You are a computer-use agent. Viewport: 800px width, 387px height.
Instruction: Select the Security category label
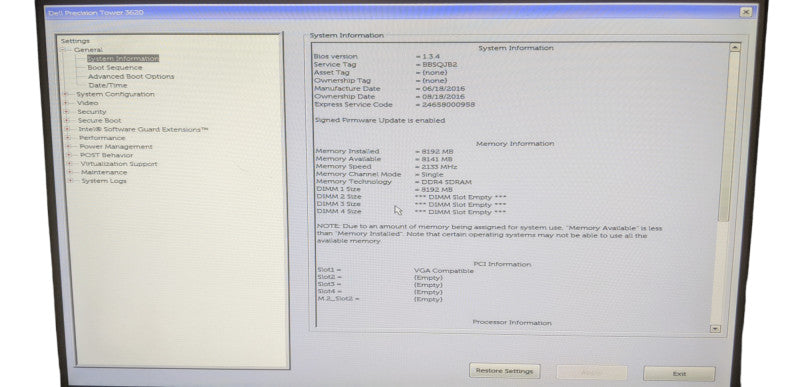[x=92, y=112]
